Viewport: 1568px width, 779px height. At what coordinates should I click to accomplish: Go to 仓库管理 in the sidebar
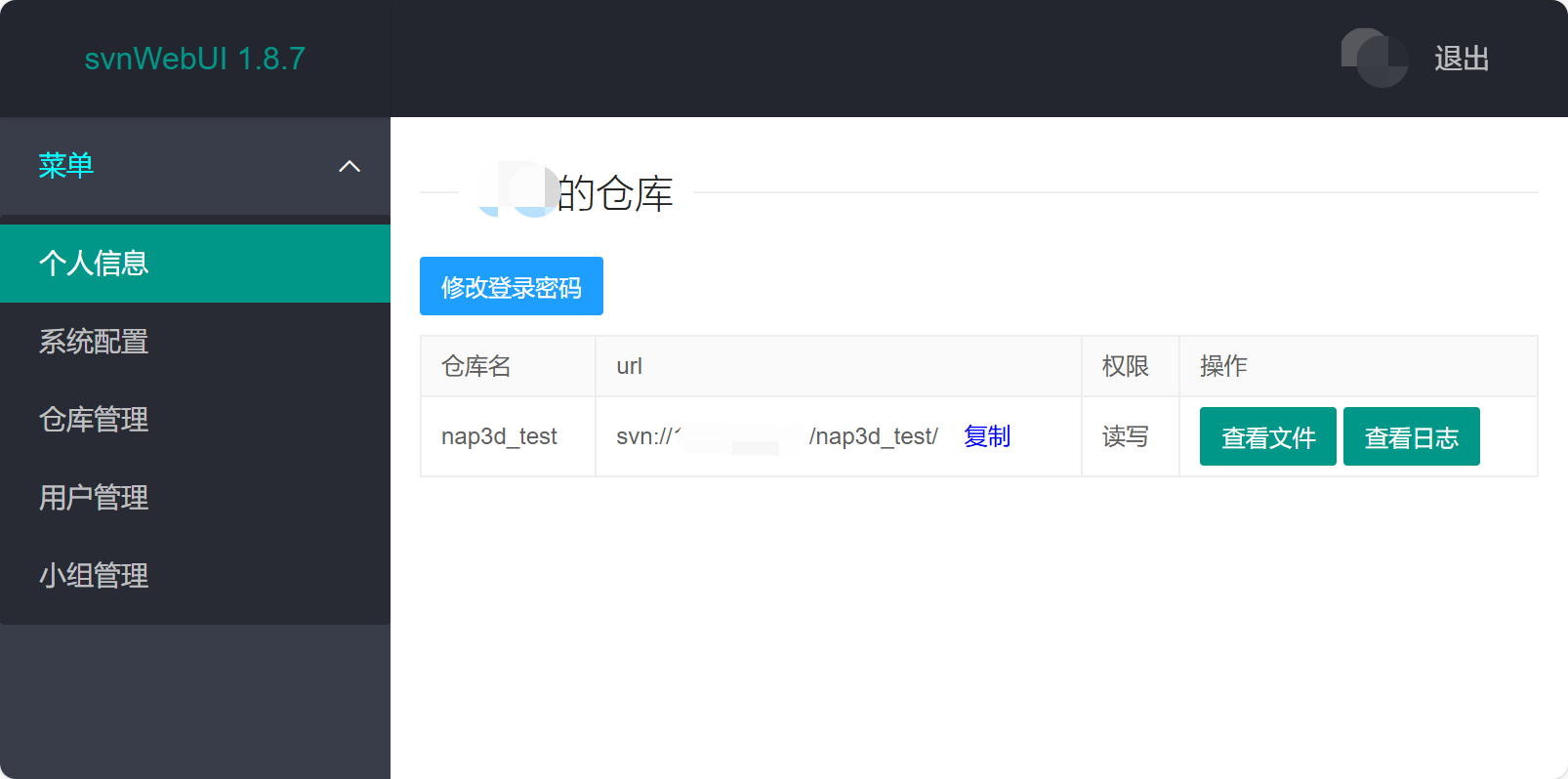point(94,420)
